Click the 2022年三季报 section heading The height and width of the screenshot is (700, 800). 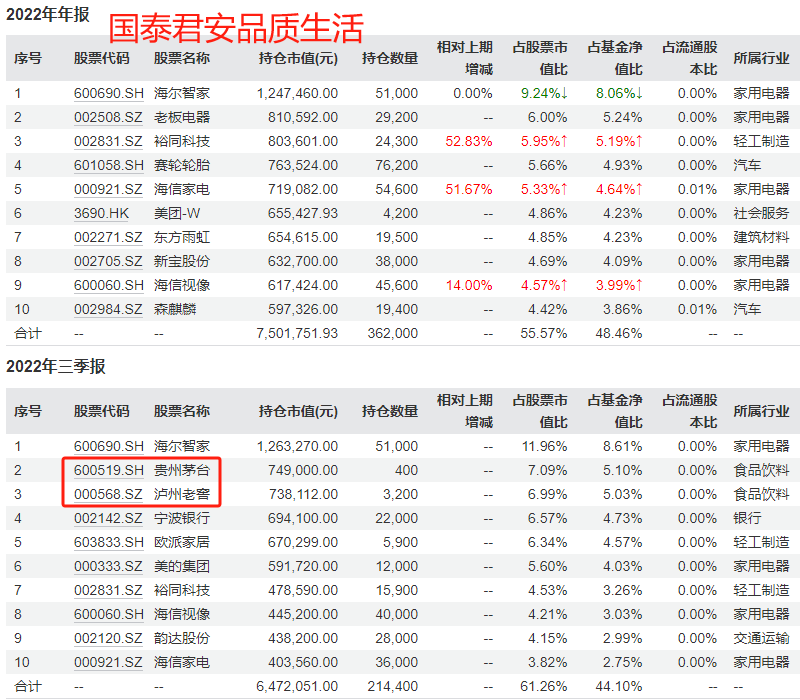click(56, 366)
